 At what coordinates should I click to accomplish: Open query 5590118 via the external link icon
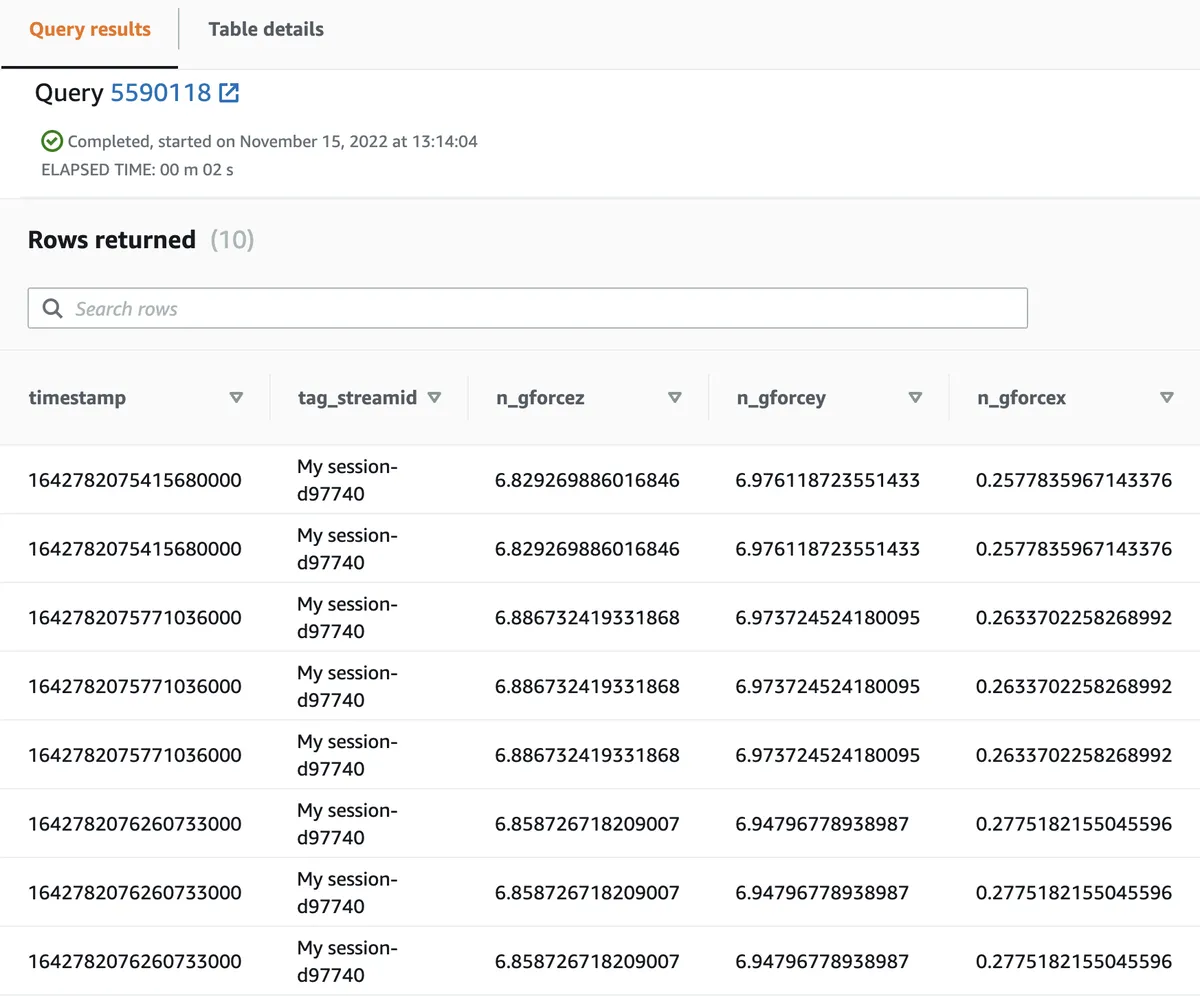point(229,92)
